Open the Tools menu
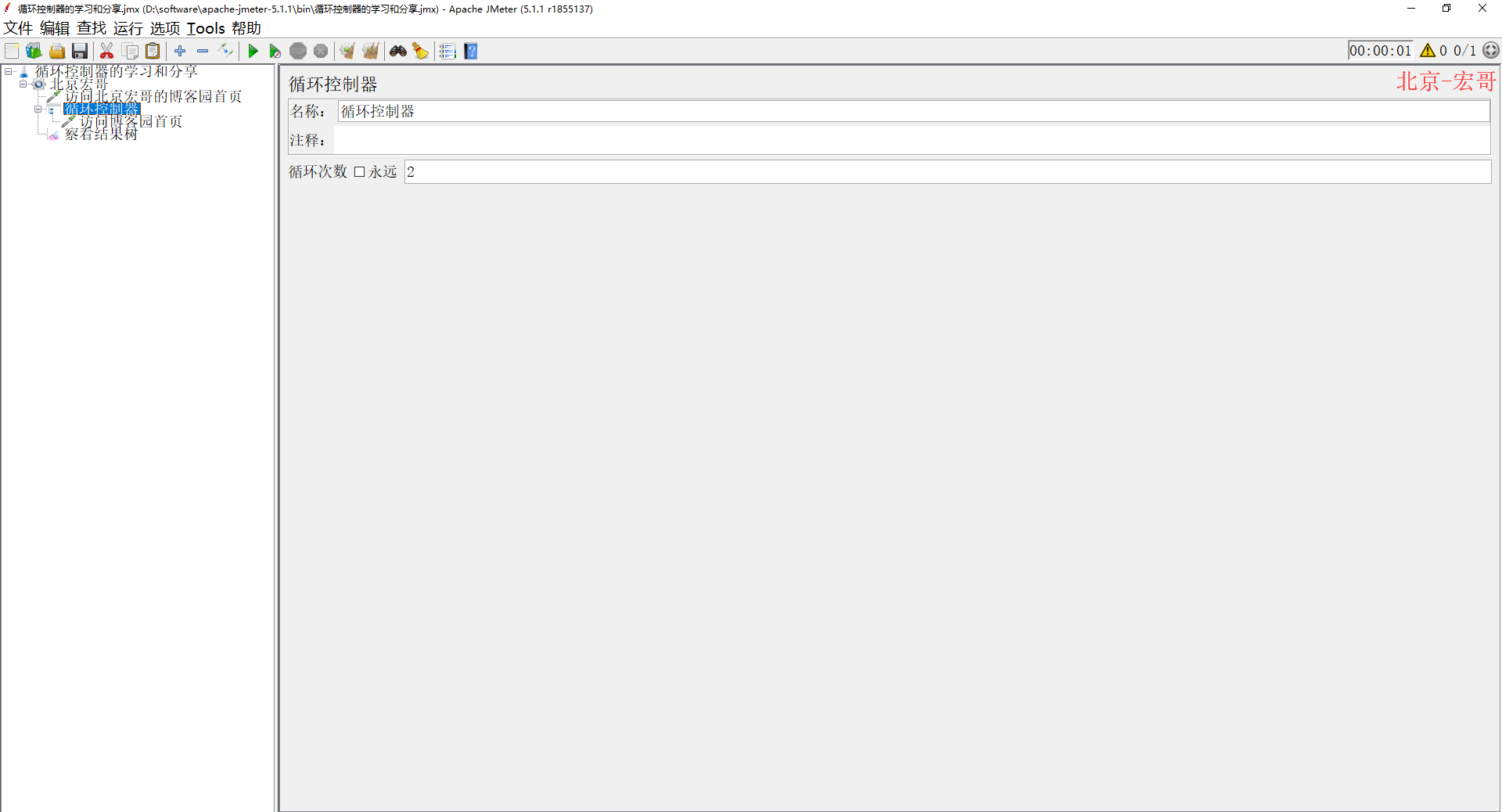Image resolution: width=1502 pixels, height=812 pixels. point(206,28)
